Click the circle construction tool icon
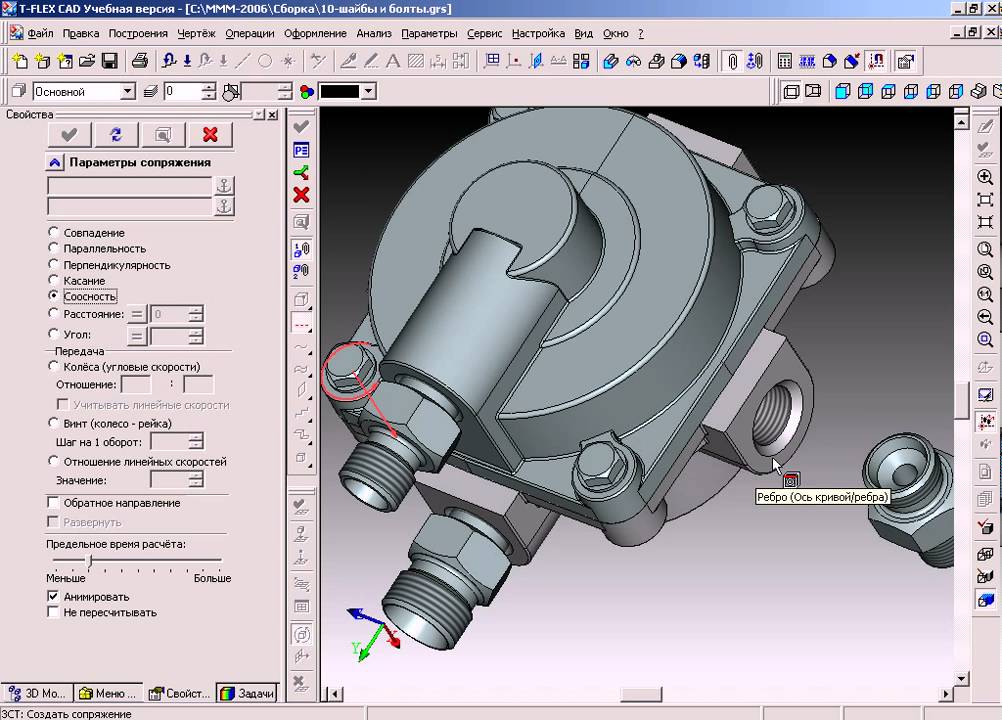Viewport: 1002px width, 720px height. tap(265, 61)
